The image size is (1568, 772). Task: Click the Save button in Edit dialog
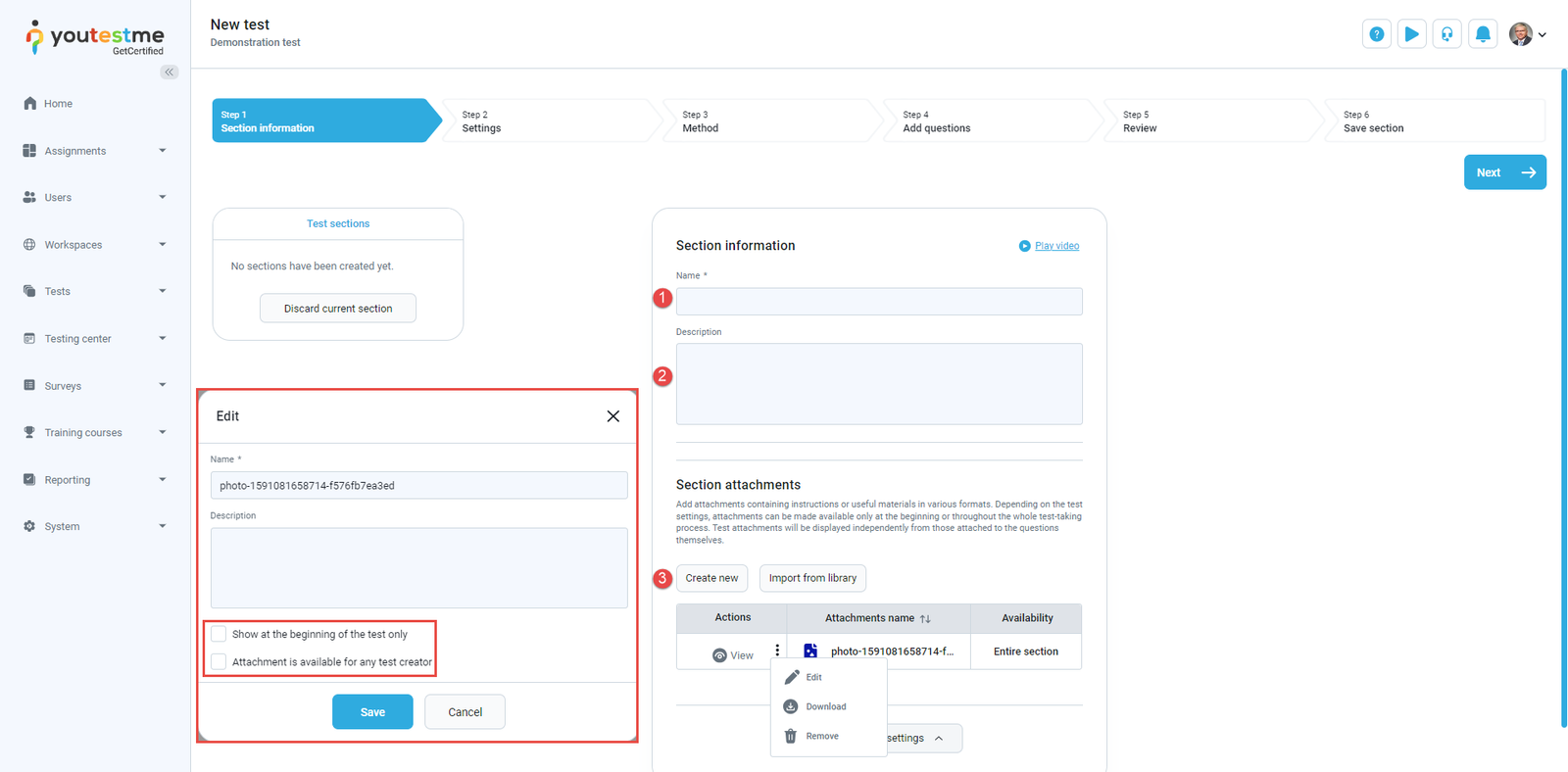[372, 712]
